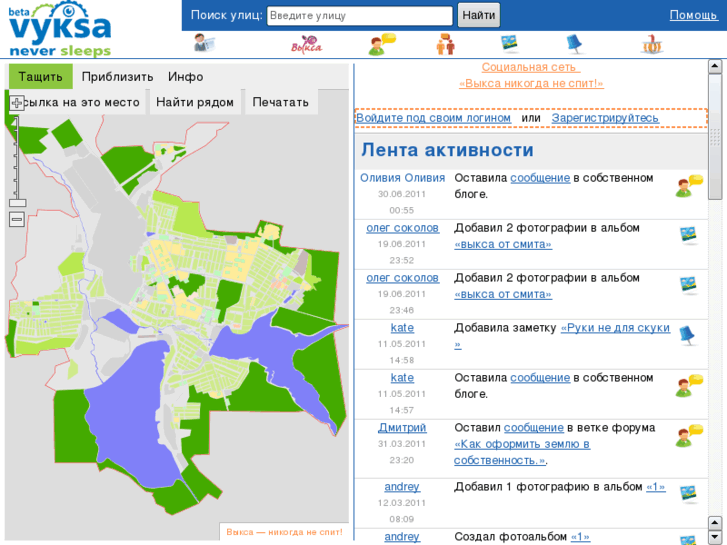Open the blogs icon with speech bubble

[x=381, y=44]
